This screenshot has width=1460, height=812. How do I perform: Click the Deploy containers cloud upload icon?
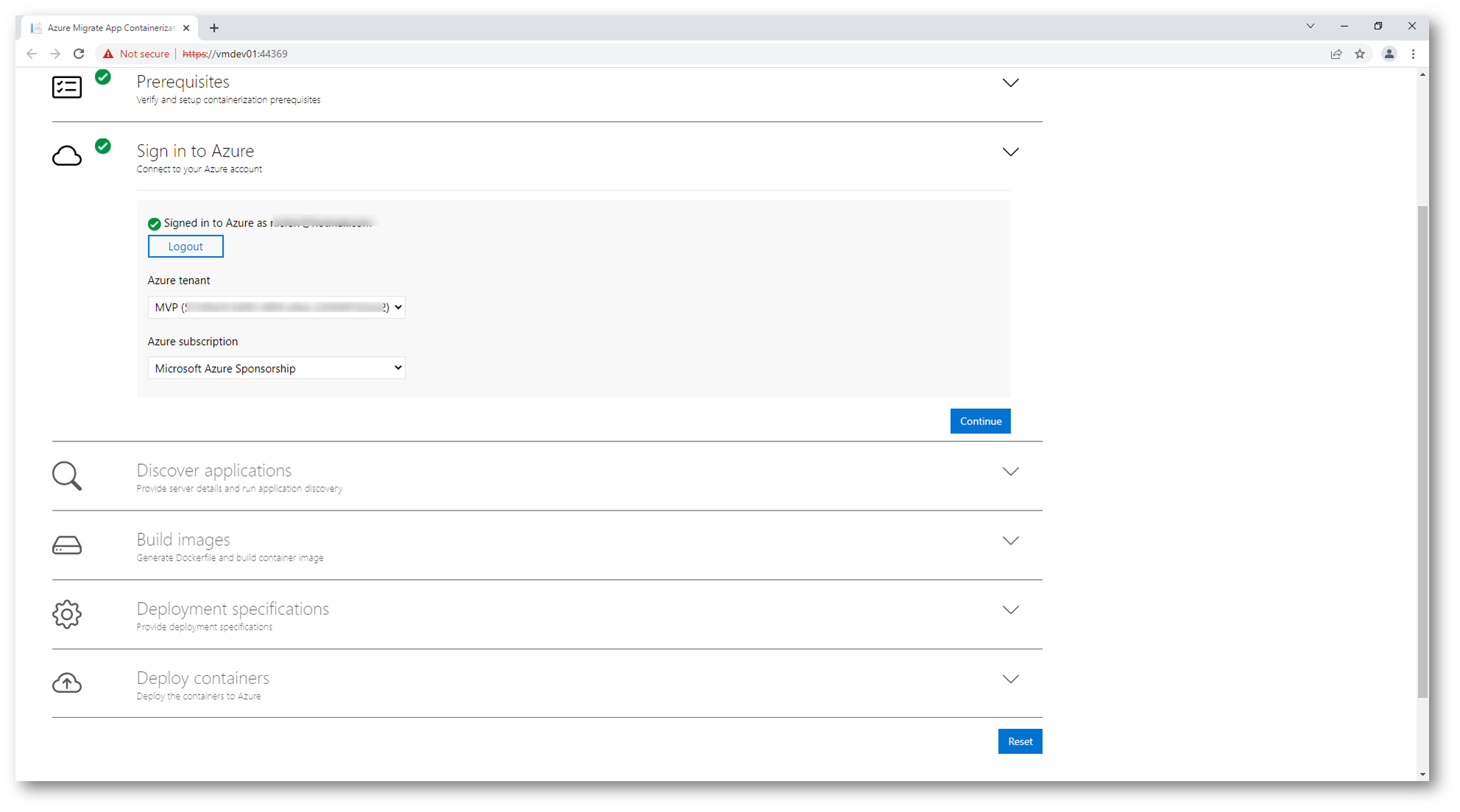point(66,683)
